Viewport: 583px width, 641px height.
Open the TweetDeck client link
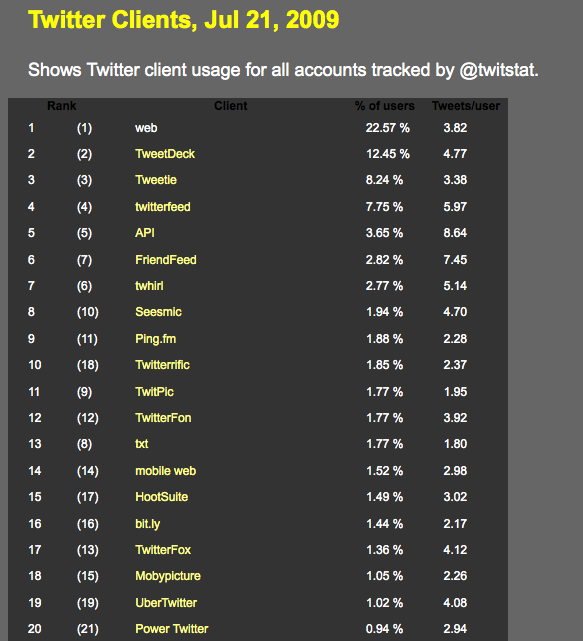pyautogui.click(x=165, y=154)
